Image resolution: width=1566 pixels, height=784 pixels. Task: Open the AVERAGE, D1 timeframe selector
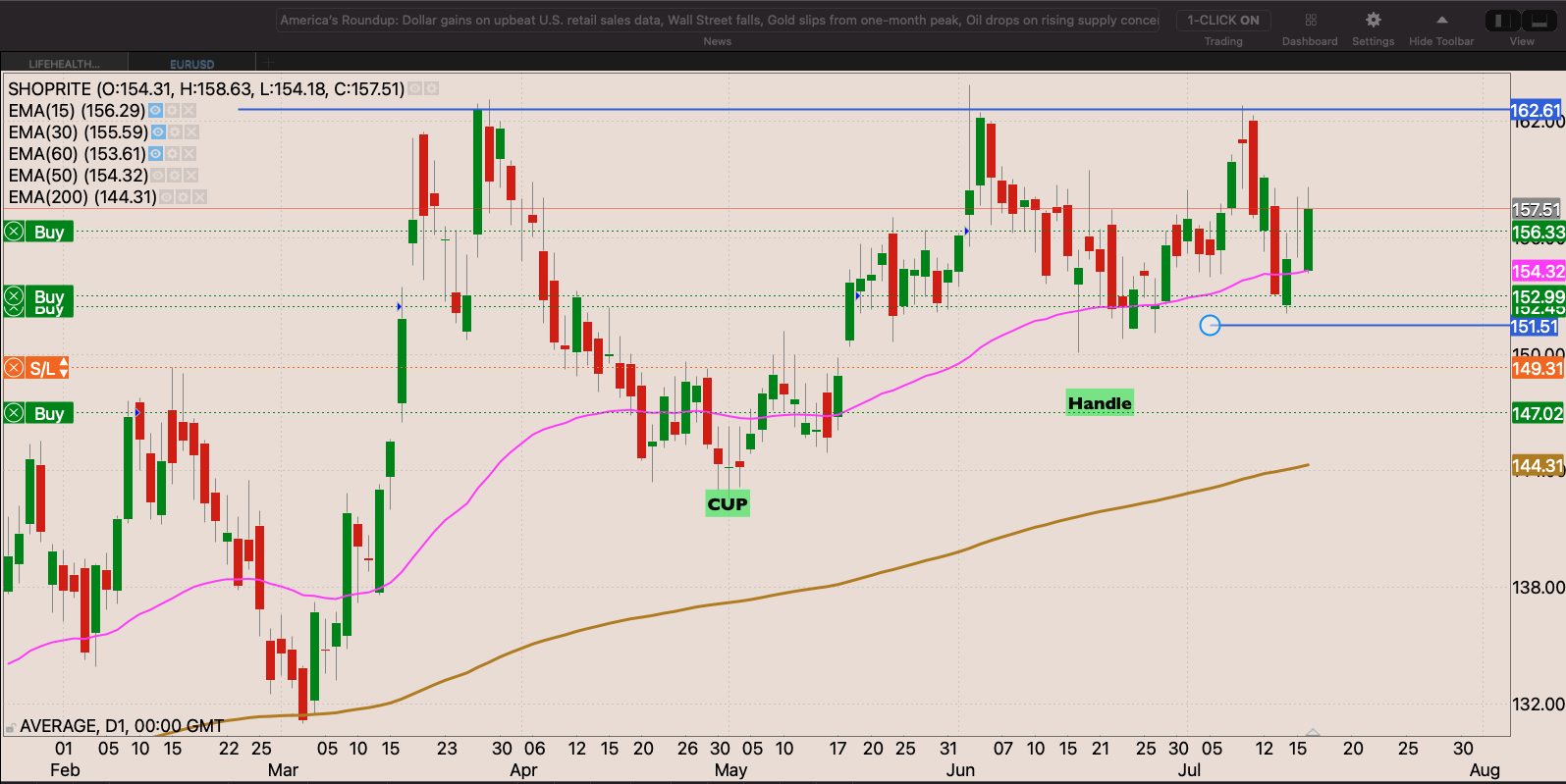click(122, 726)
